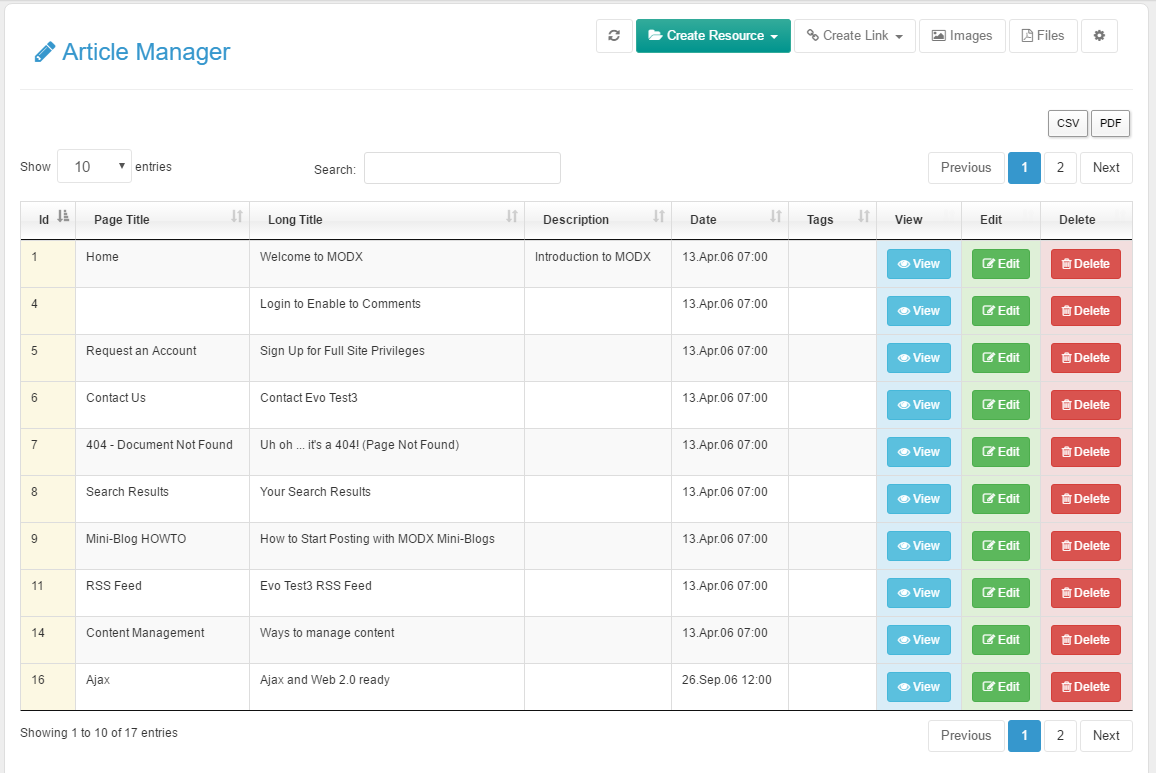Select page 1 in top pagination

[1024, 167]
